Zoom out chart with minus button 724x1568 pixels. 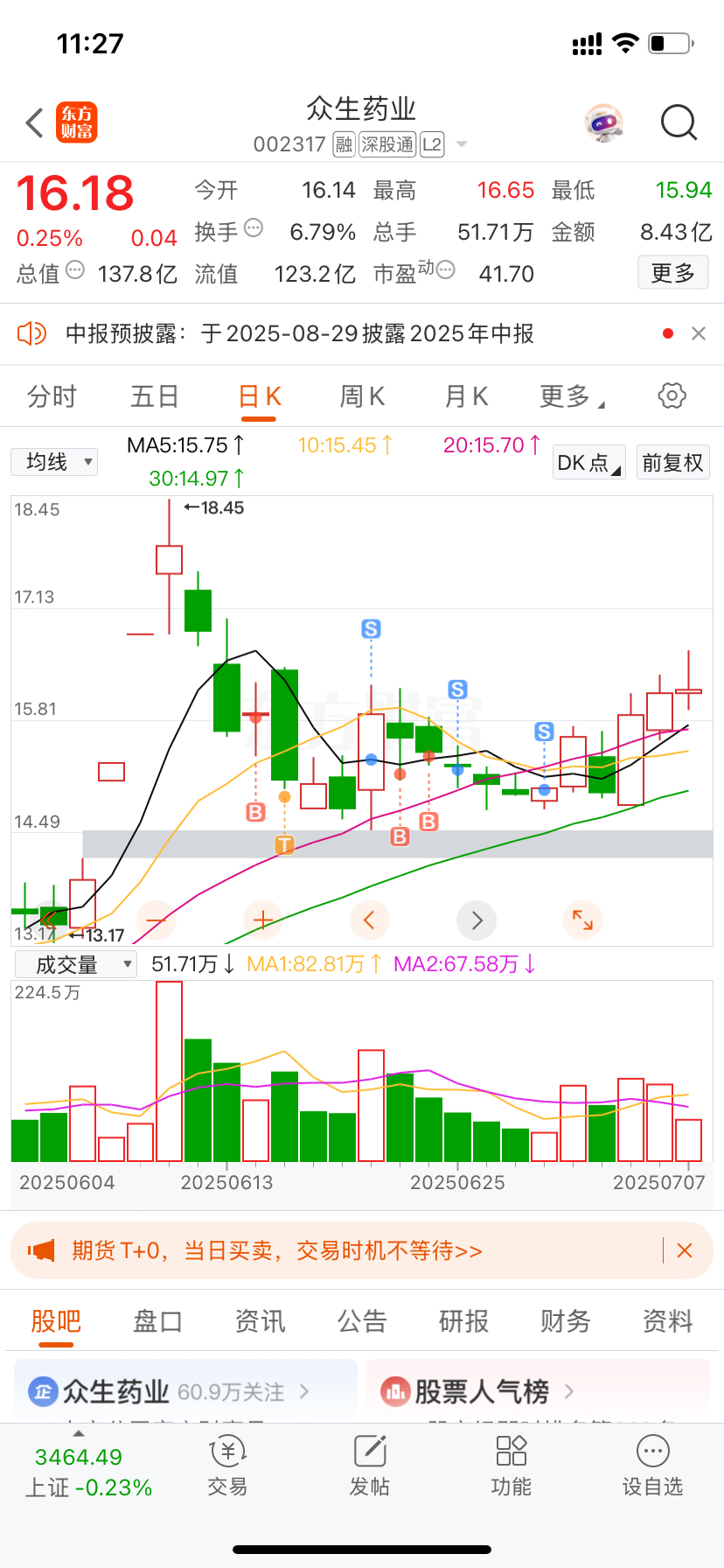(157, 920)
